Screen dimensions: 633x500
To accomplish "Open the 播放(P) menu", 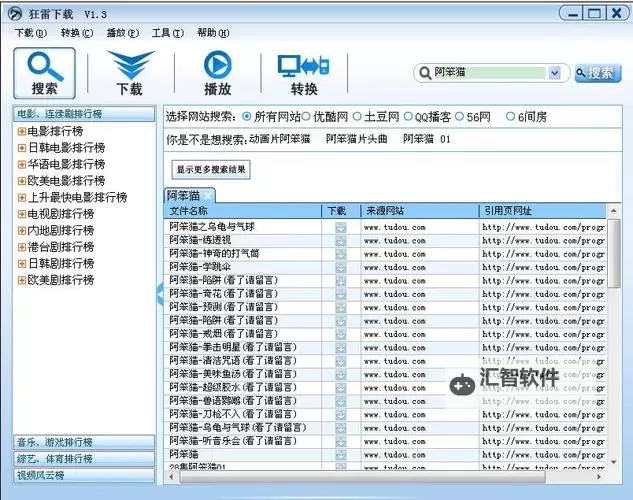I will coord(123,33).
